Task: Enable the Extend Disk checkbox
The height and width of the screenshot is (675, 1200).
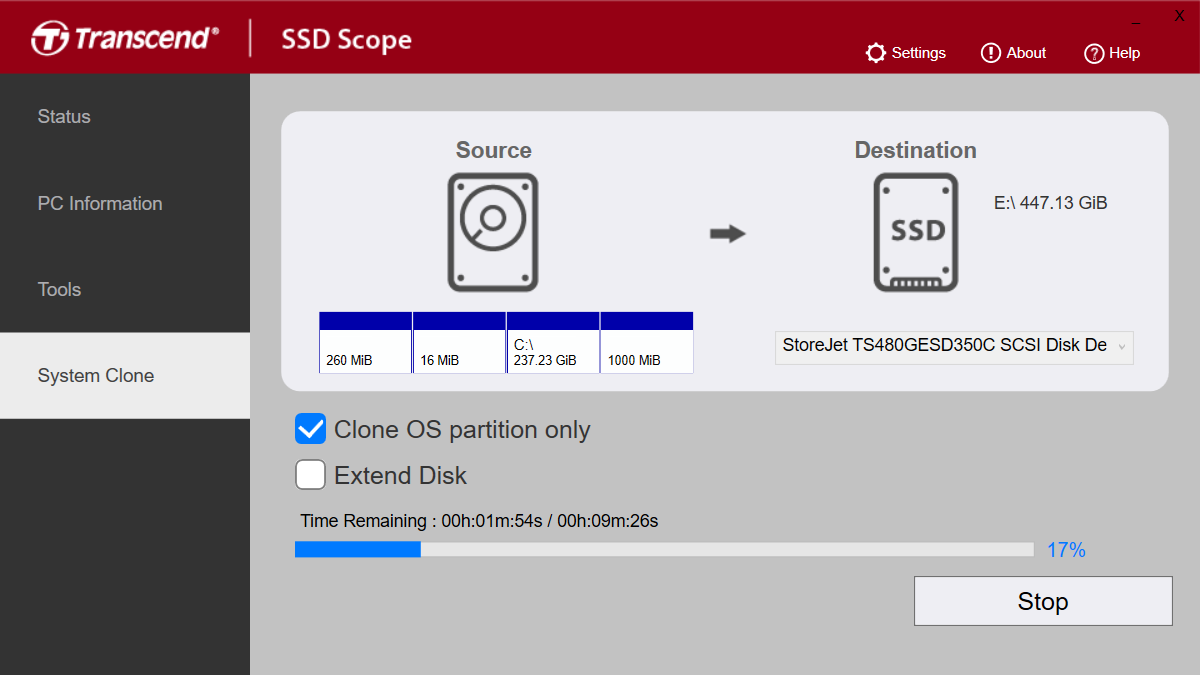Action: click(311, 475)
